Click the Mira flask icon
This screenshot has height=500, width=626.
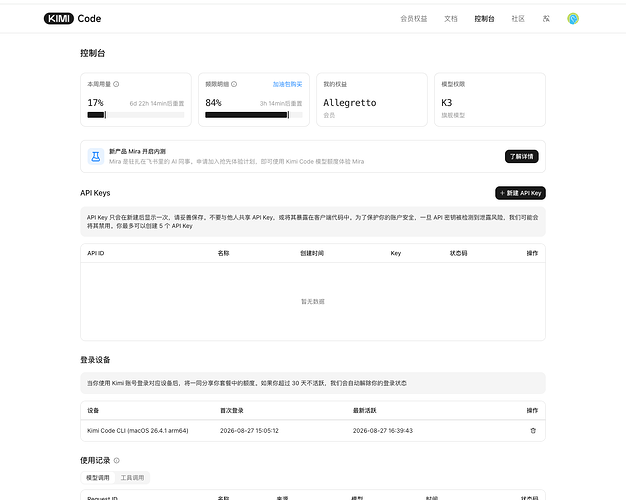tap(96, 156)
